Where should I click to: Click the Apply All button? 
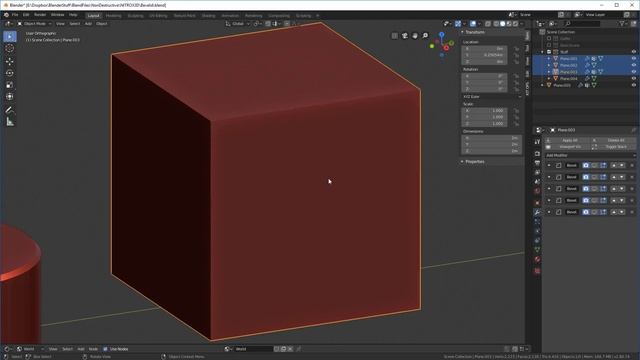(x=567, y=140)
